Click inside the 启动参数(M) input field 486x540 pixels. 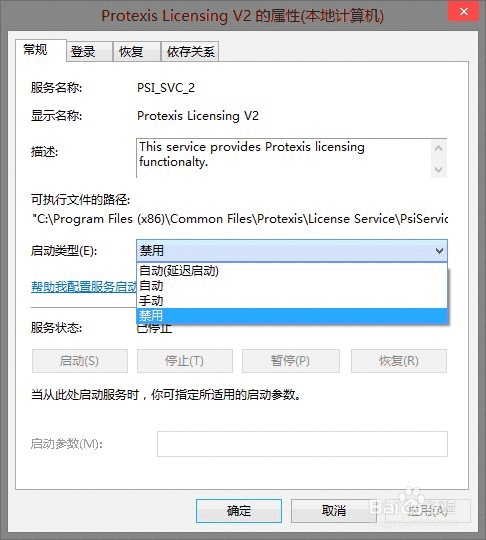click(302, 444)
